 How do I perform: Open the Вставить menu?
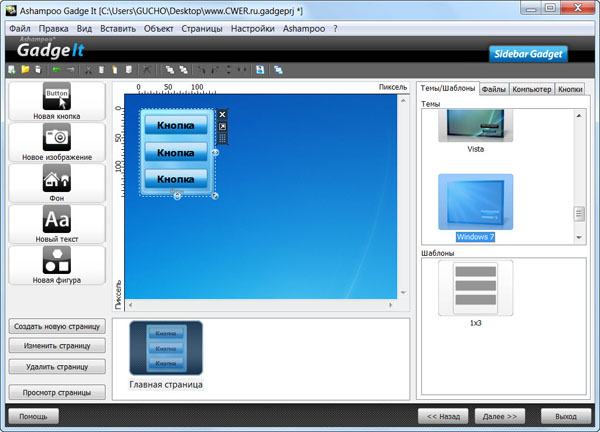[118, 29]
